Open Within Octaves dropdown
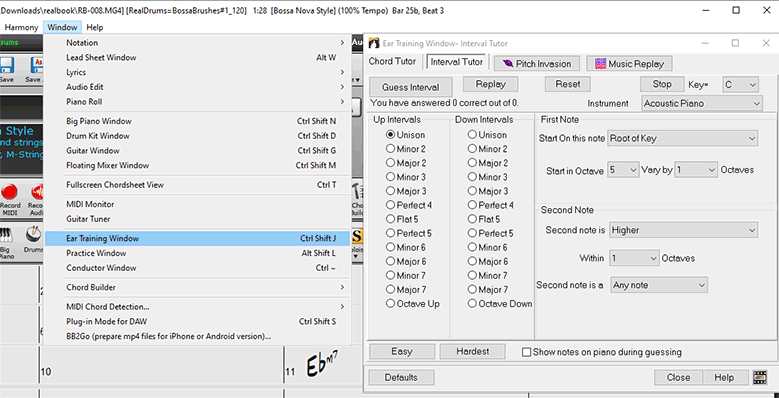This screenshot has height=398, width=779. point(634,258)
